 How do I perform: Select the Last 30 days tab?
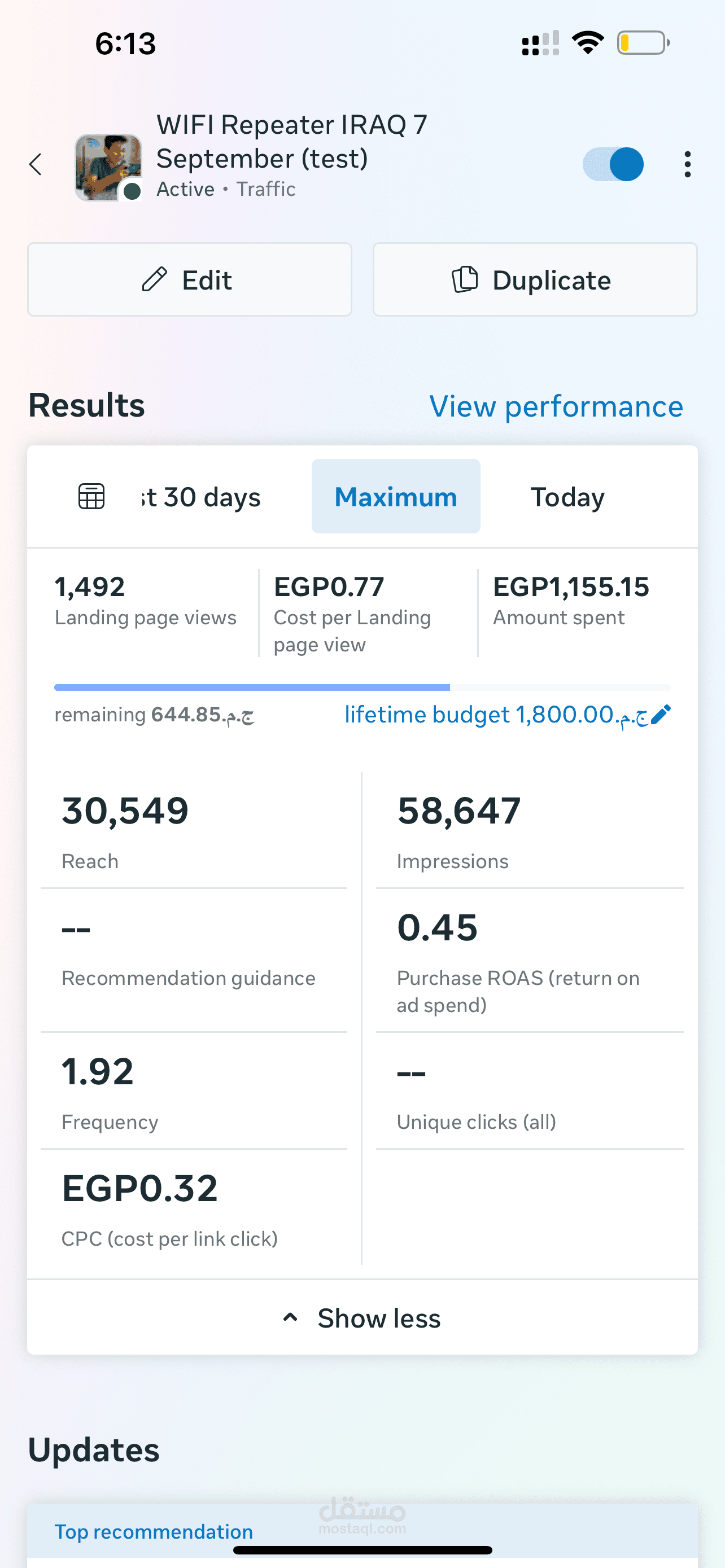click(x=201, y=497)
